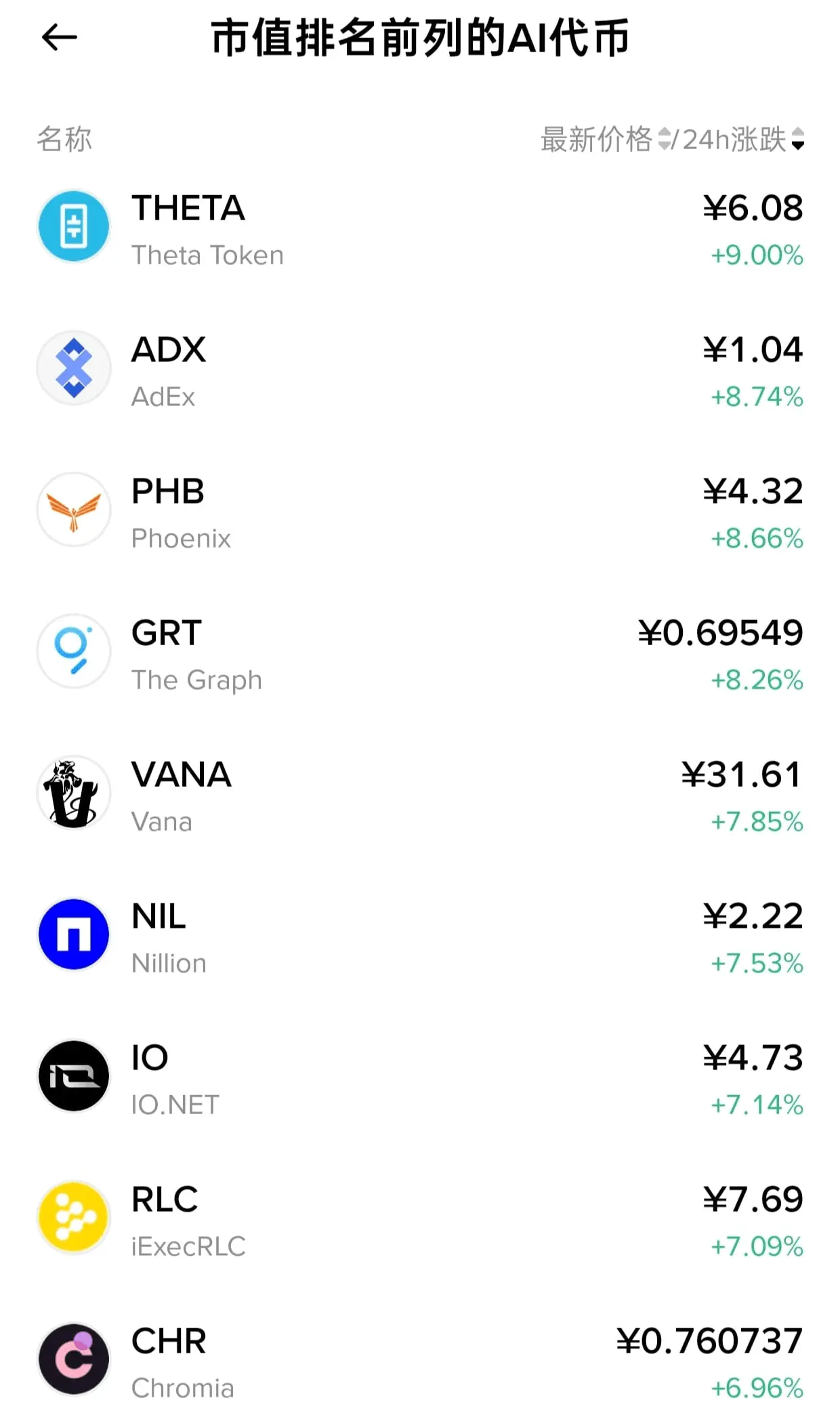Image resolution: width=840 pixels, height=1415 pixels.
Task: Tap the back arrow icon
Action: (x=60, y=37)
